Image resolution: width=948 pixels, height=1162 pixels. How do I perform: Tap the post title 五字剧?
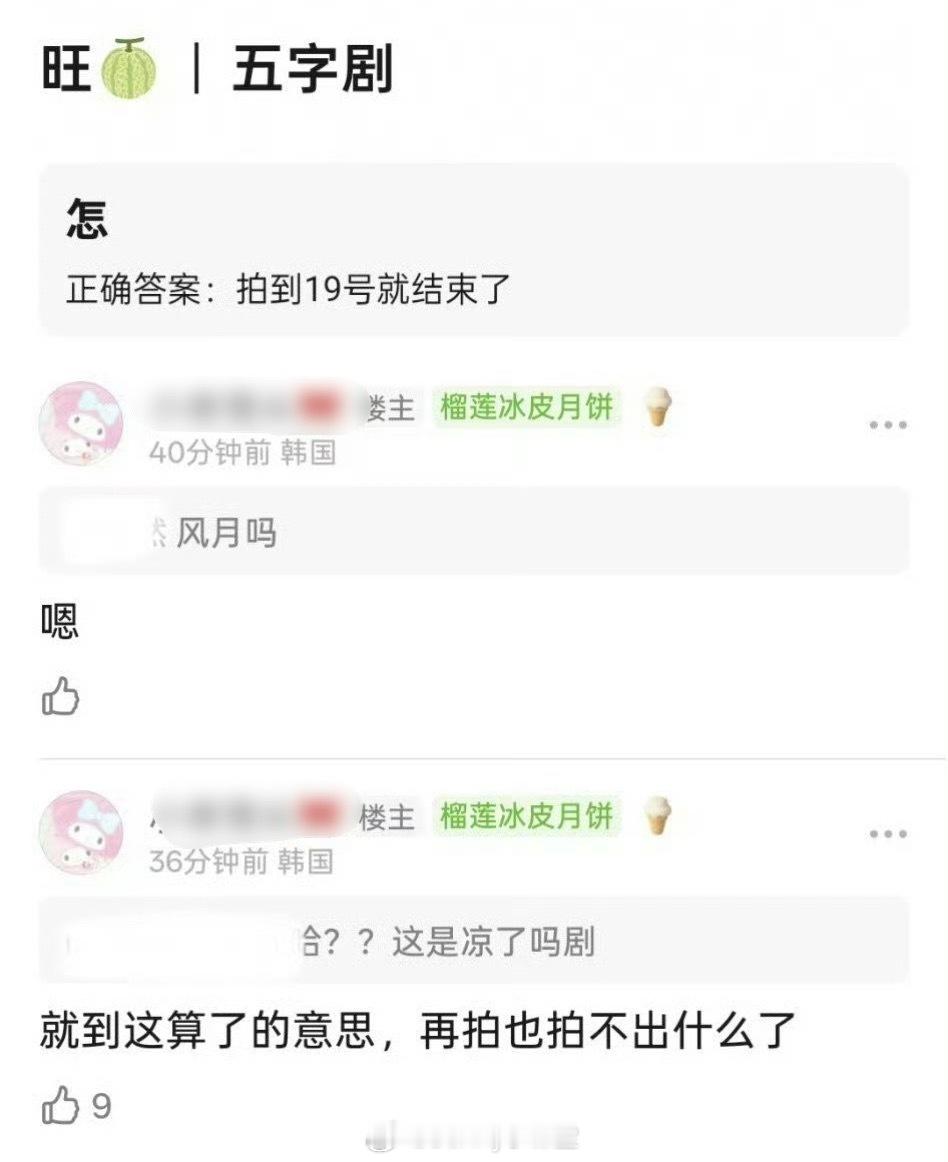[312, 69]
